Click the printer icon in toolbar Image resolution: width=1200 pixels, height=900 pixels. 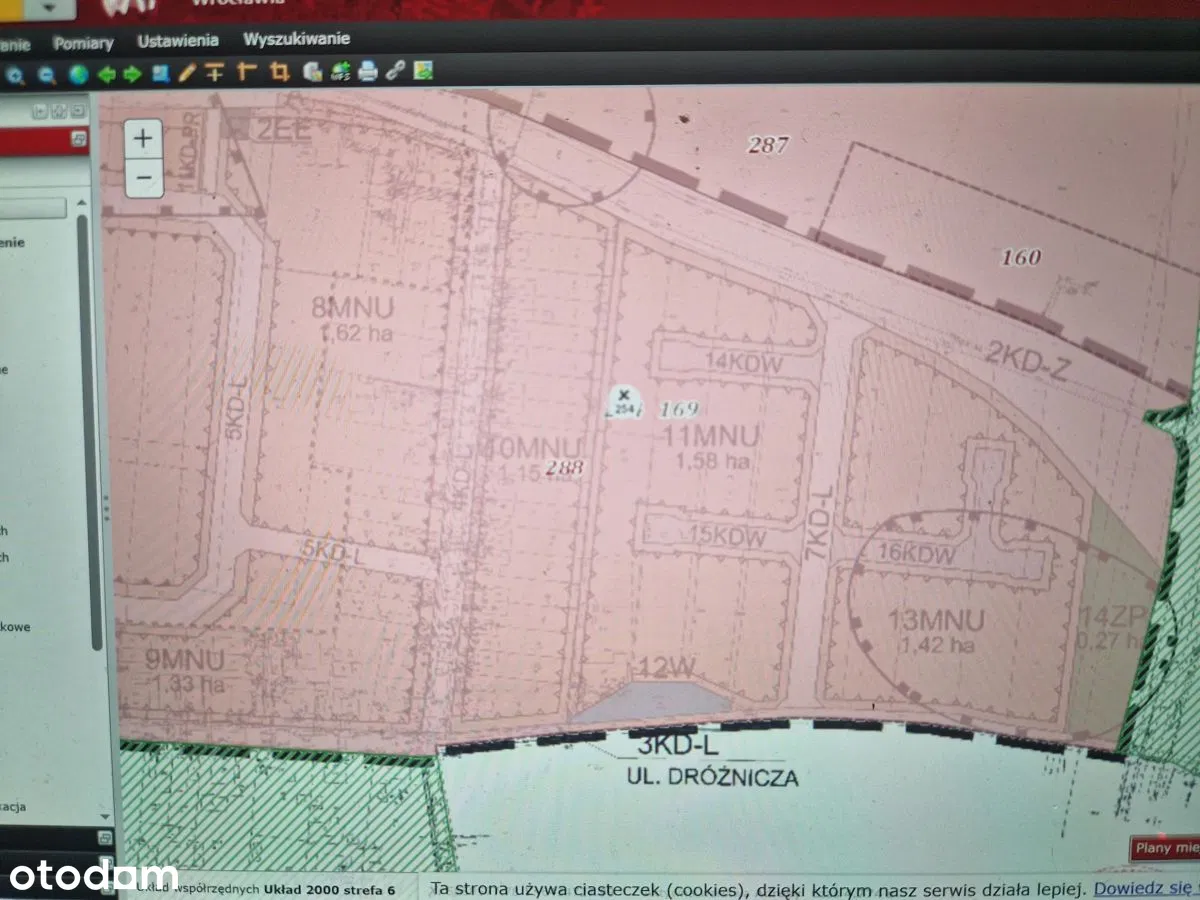368,72
